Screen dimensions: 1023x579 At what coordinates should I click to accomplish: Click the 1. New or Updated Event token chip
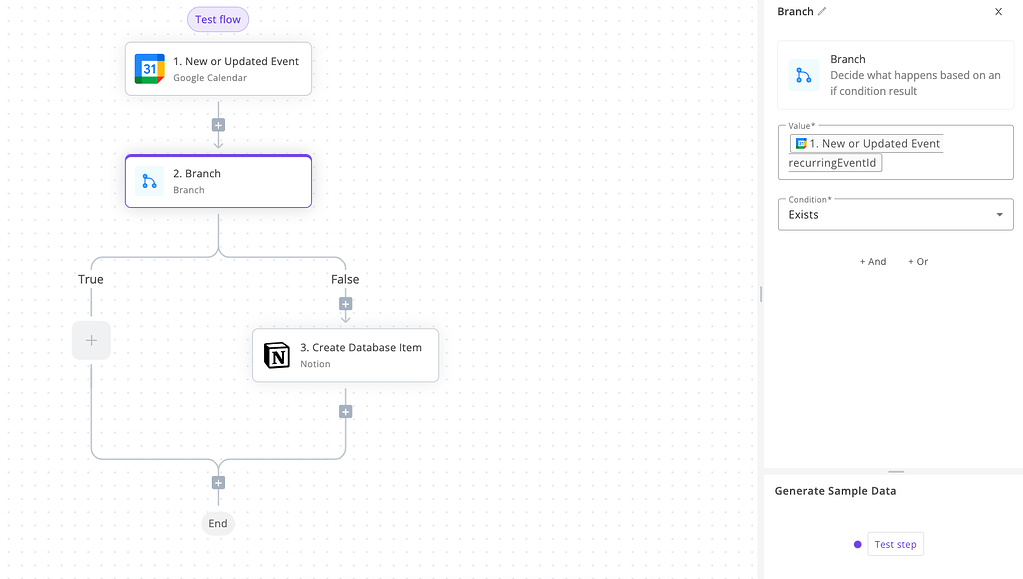tap(866, 143)
